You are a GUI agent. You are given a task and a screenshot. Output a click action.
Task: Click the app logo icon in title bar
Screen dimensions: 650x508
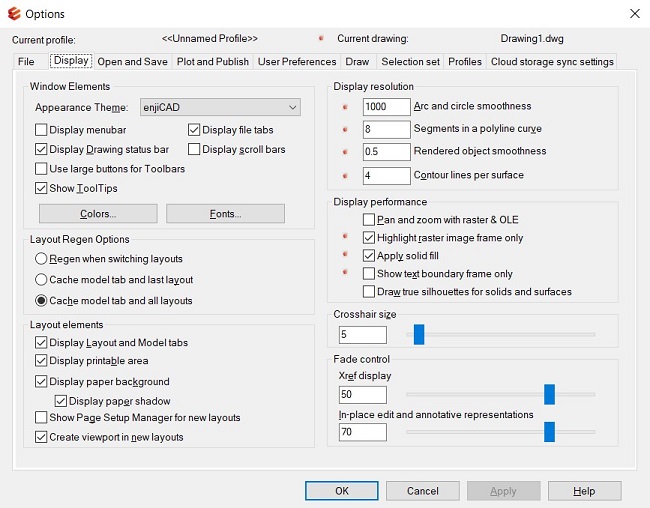coord(14,14)
